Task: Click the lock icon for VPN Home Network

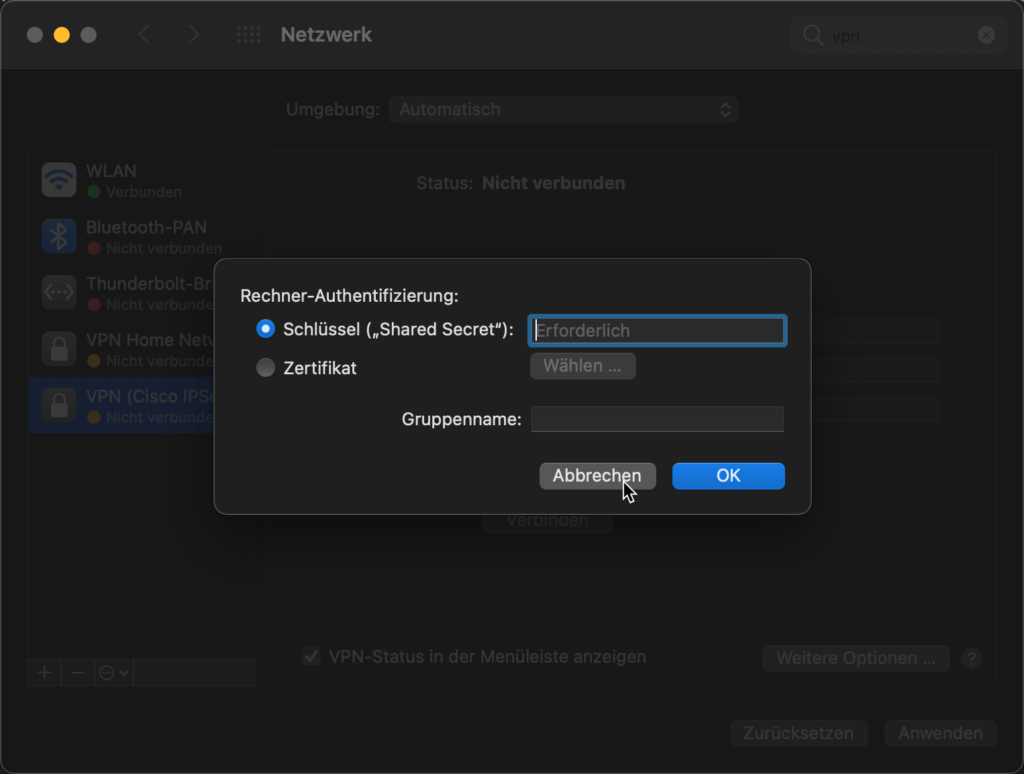Action: [59, 348]
